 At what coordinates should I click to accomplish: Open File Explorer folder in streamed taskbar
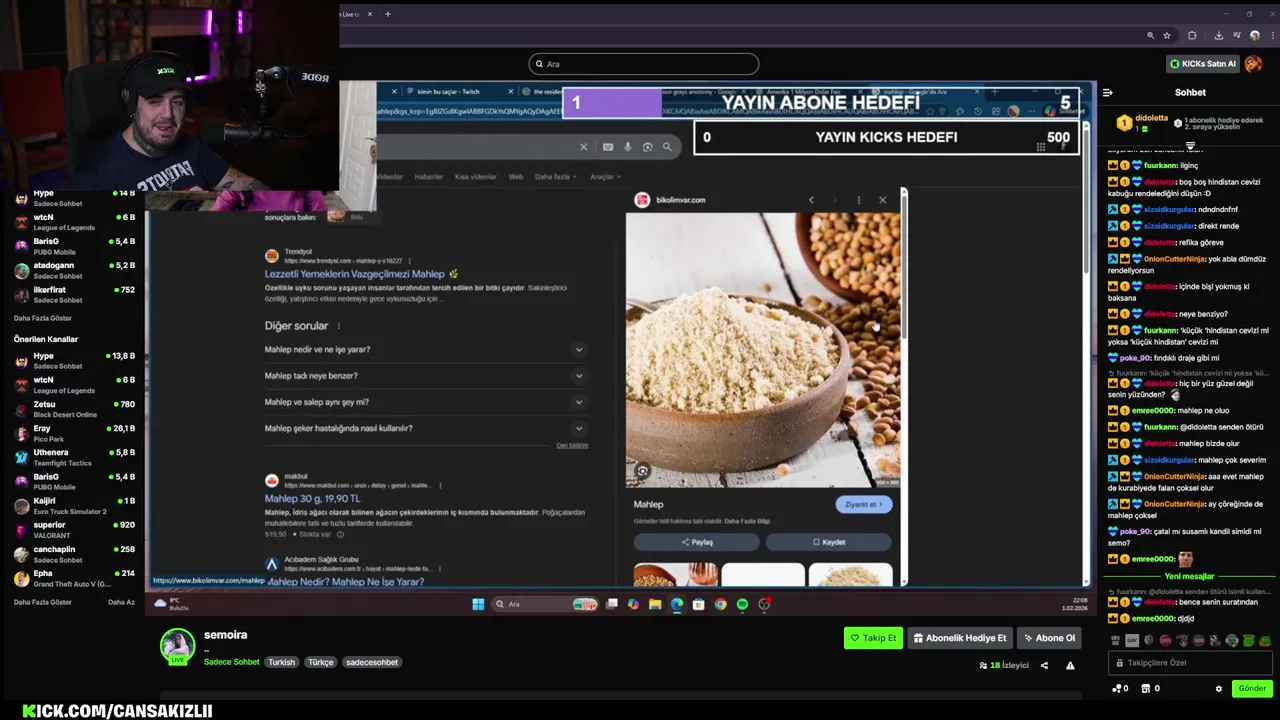point(655,604)
